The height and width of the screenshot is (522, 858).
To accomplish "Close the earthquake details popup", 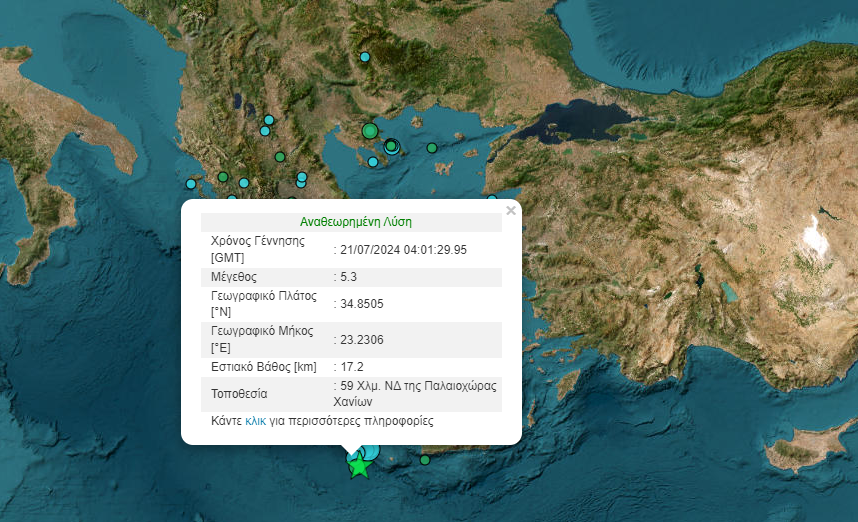I will pyautogui.click(x=511, y=211).
